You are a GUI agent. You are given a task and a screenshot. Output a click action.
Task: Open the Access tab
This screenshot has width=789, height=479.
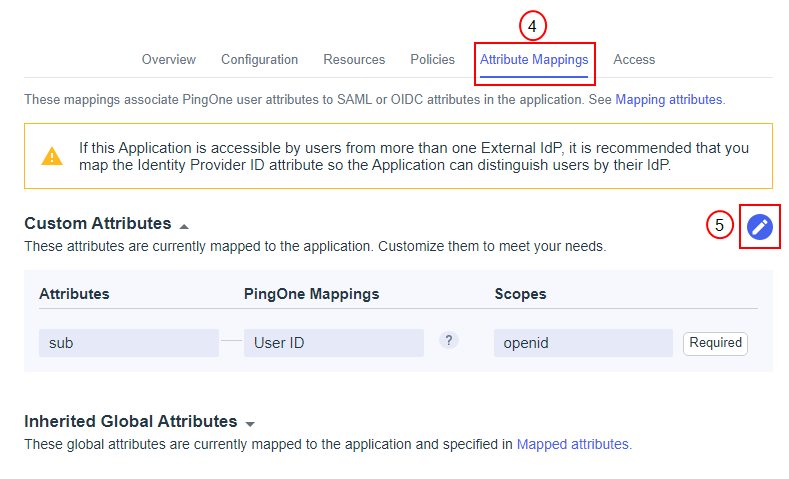634,59
